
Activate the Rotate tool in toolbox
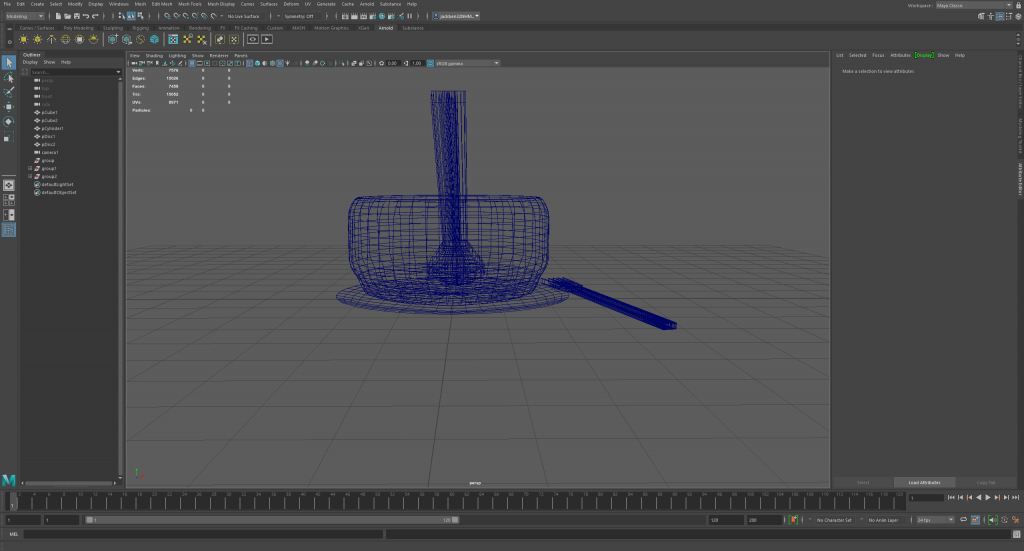tap(9, 121)
